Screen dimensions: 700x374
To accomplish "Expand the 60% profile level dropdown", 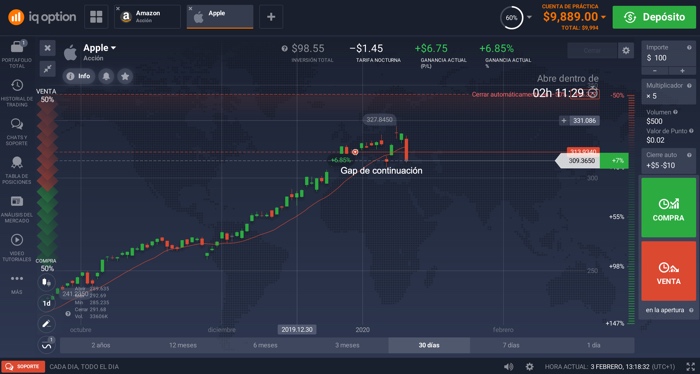I will click(x=529, y=17).
